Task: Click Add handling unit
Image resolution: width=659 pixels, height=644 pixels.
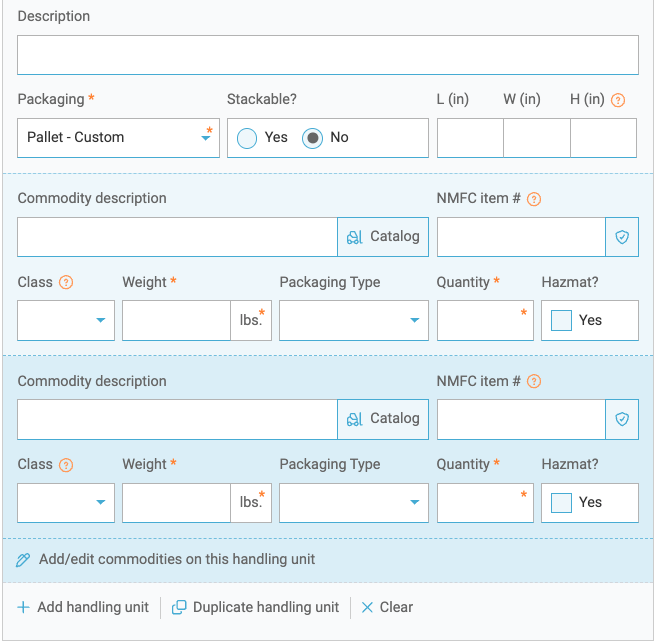Action: 83,607
